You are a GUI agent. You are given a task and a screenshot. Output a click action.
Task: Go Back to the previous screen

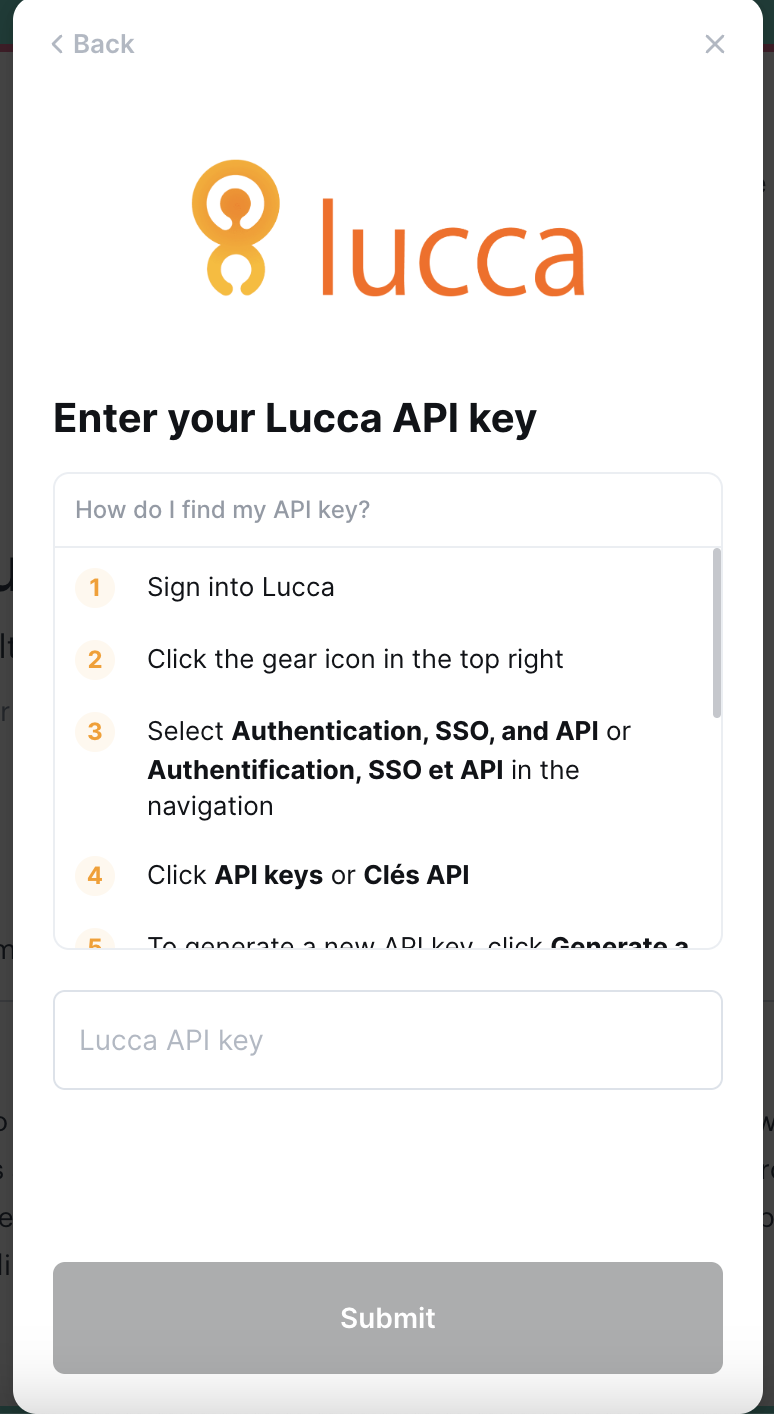pos(92,44)
